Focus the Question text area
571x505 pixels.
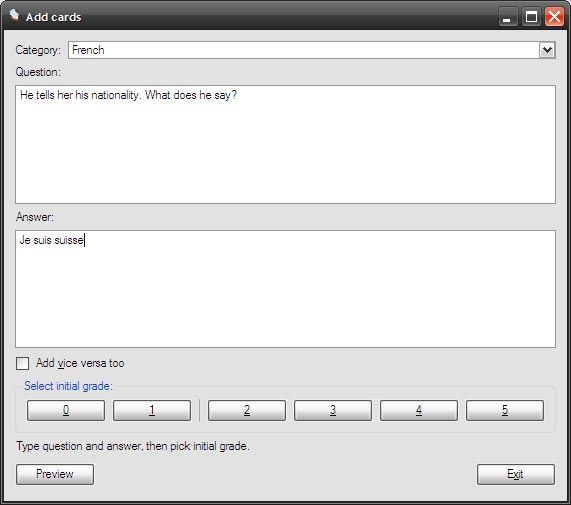286,144
